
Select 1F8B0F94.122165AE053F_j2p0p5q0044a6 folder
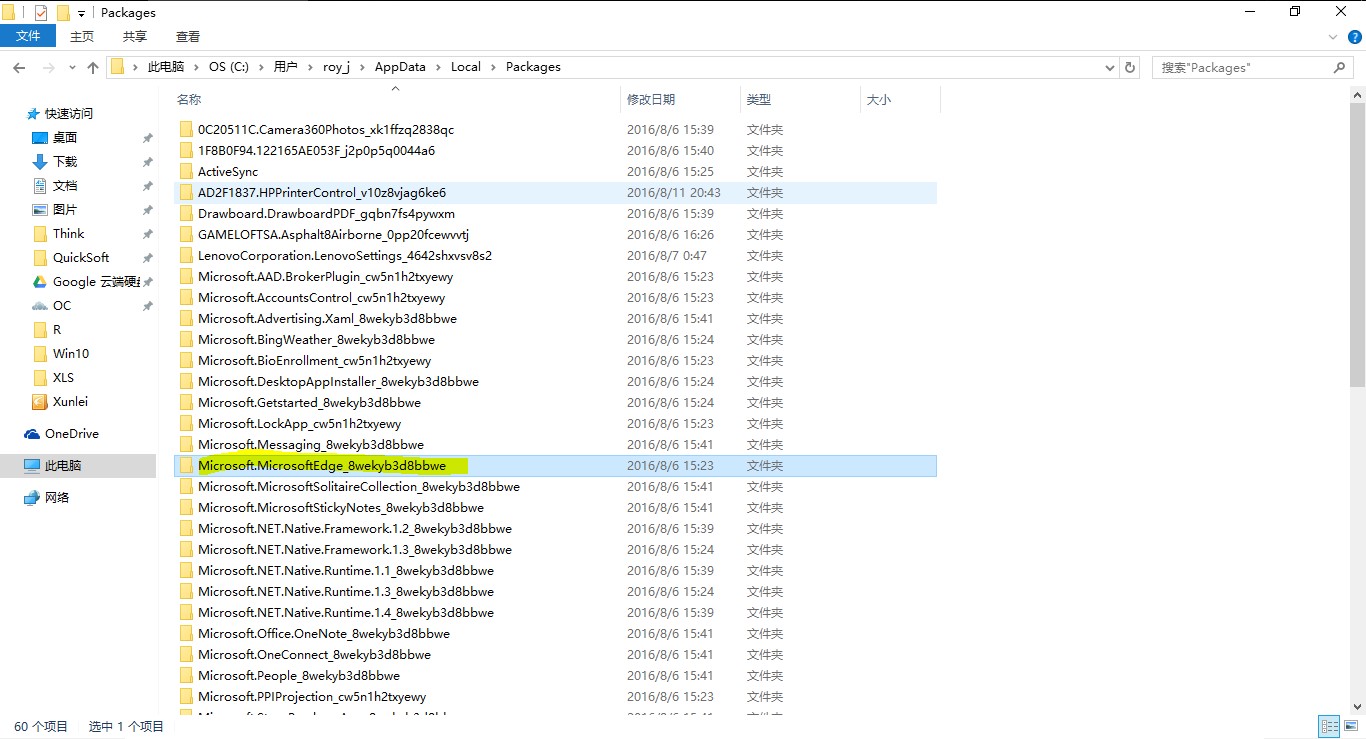coord(556,150)
